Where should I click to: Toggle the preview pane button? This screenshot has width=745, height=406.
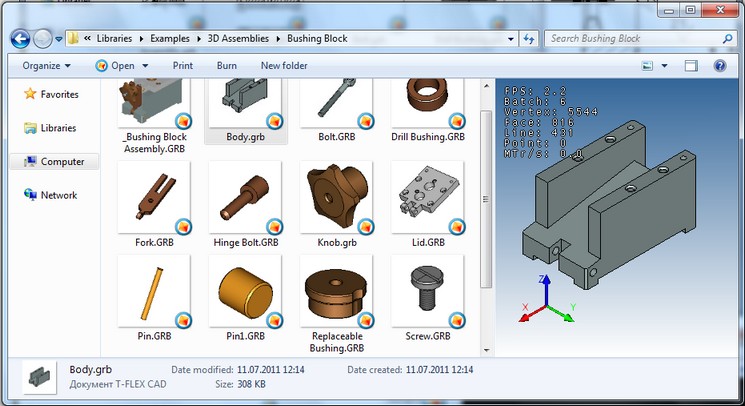(x=690, y=66)
